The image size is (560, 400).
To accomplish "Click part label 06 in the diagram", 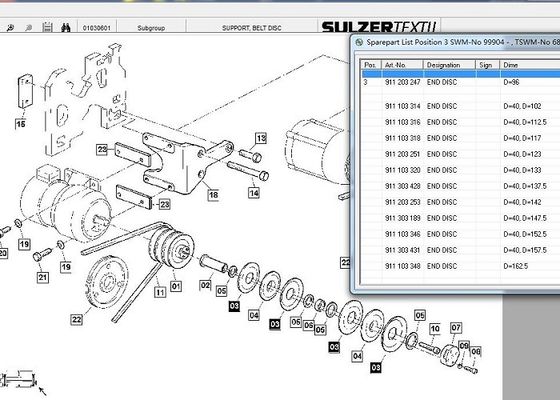I will (x=308, y=325).
